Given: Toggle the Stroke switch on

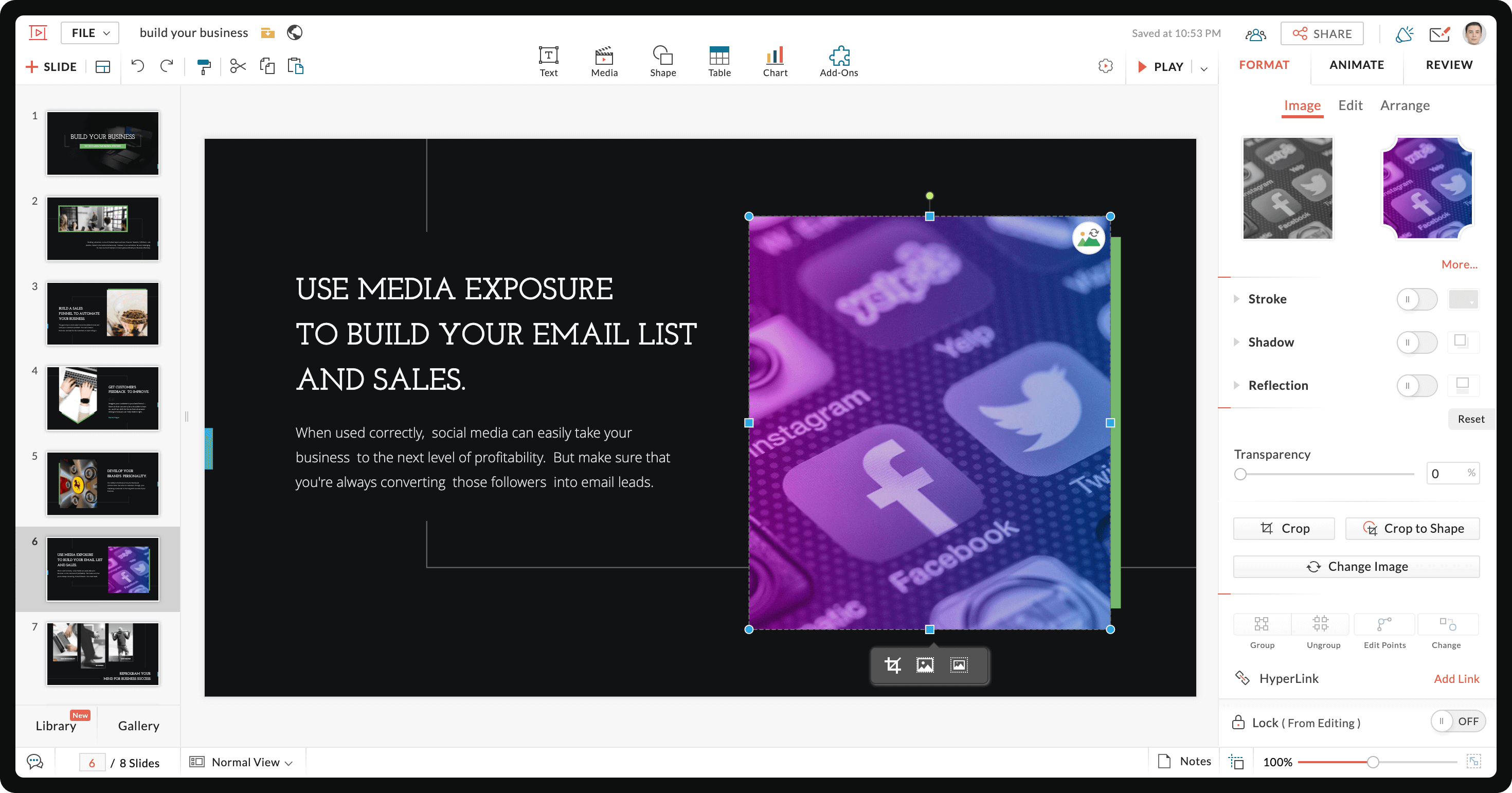Looking at the screenshot, I should pos(1416,298).
